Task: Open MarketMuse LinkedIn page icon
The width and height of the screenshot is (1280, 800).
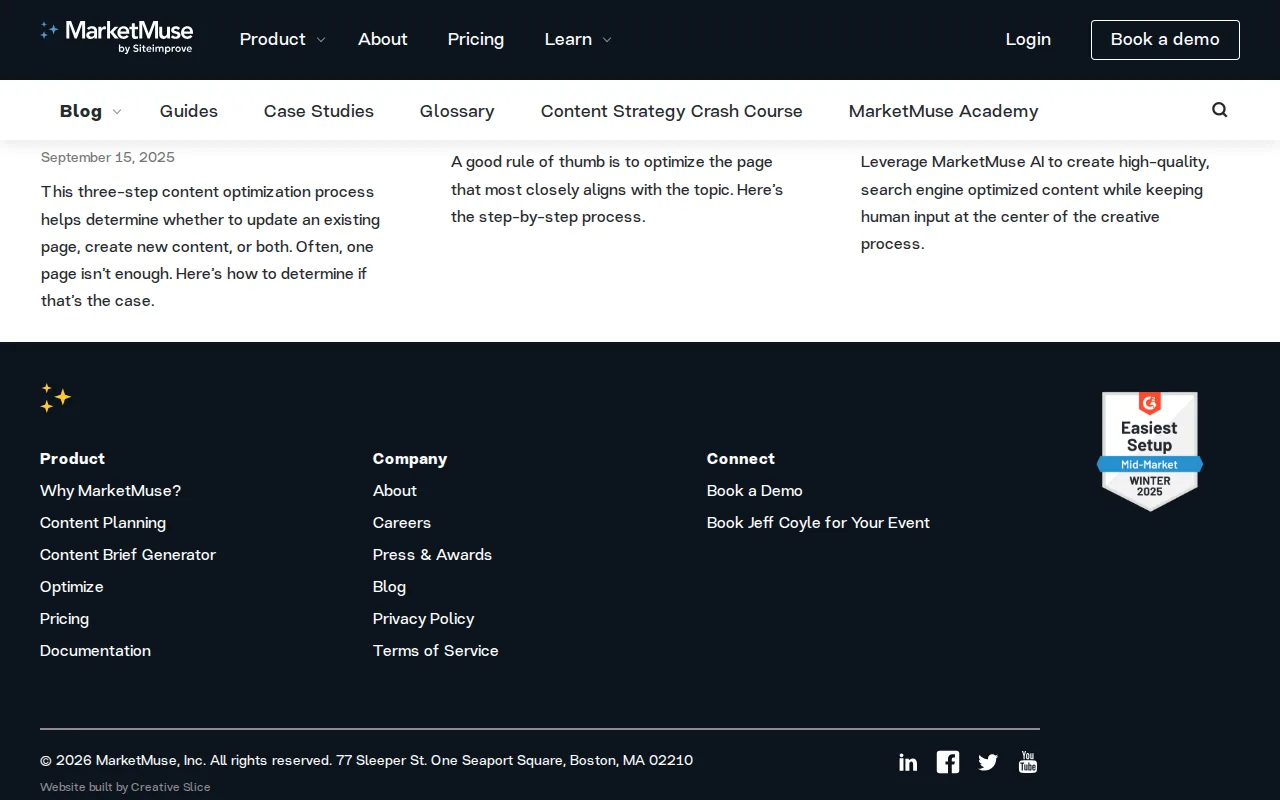Action: tap(908, 763)
